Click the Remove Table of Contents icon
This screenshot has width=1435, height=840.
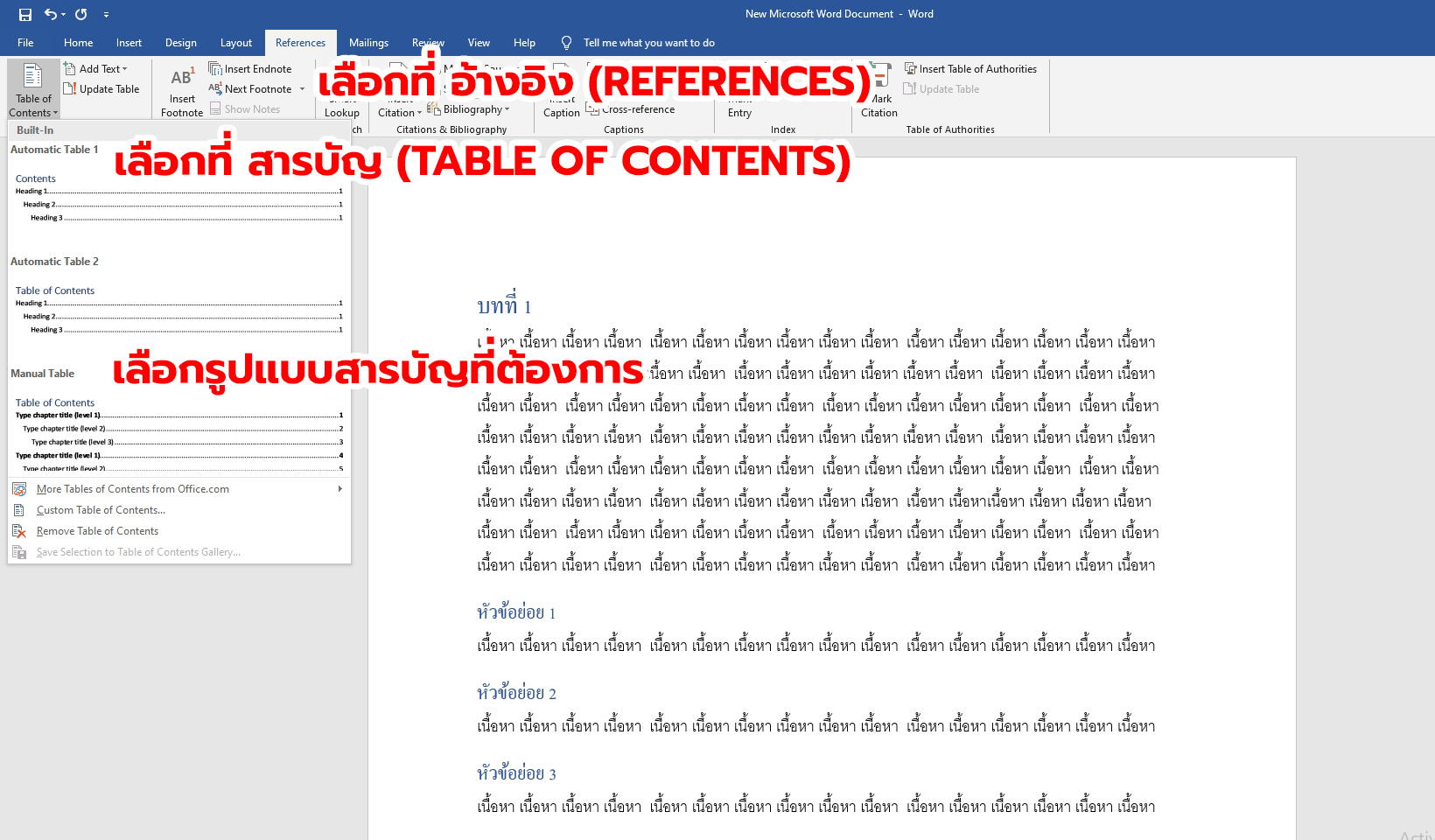19,531
